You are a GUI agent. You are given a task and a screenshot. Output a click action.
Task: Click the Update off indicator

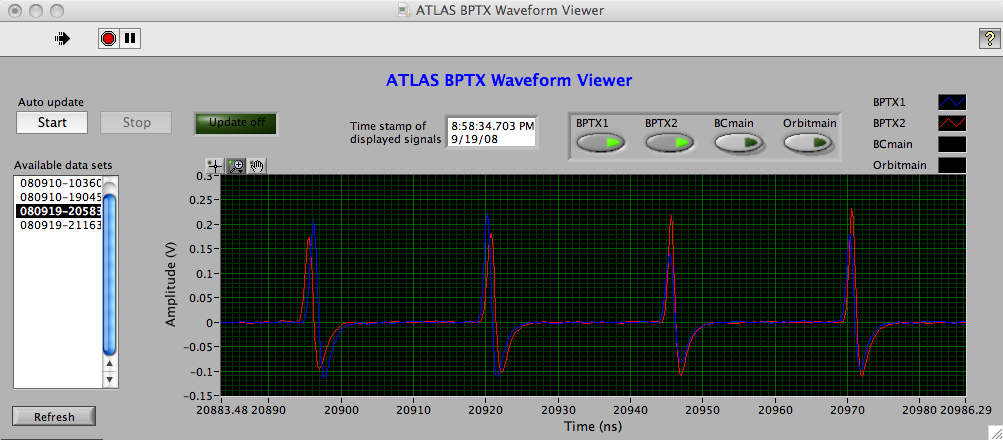237,123
